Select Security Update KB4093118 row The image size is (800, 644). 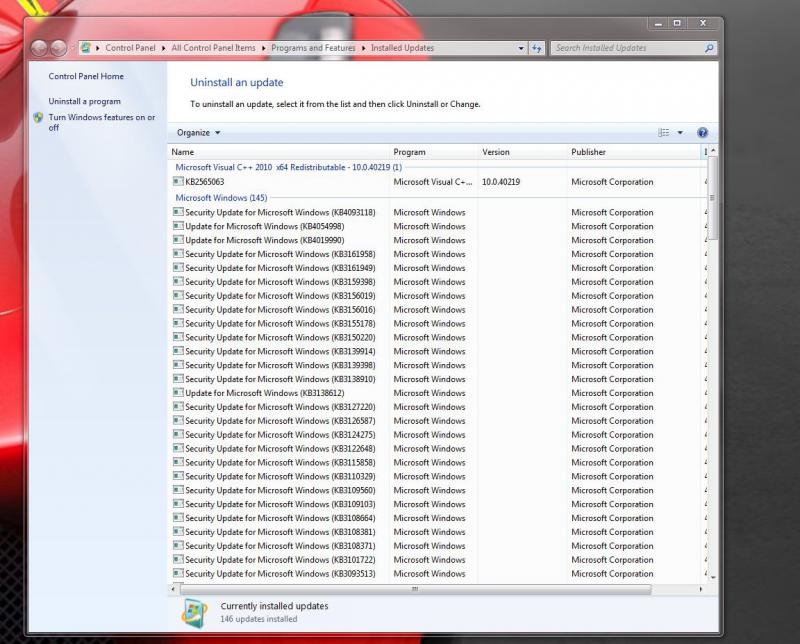(x=280, y=213)
